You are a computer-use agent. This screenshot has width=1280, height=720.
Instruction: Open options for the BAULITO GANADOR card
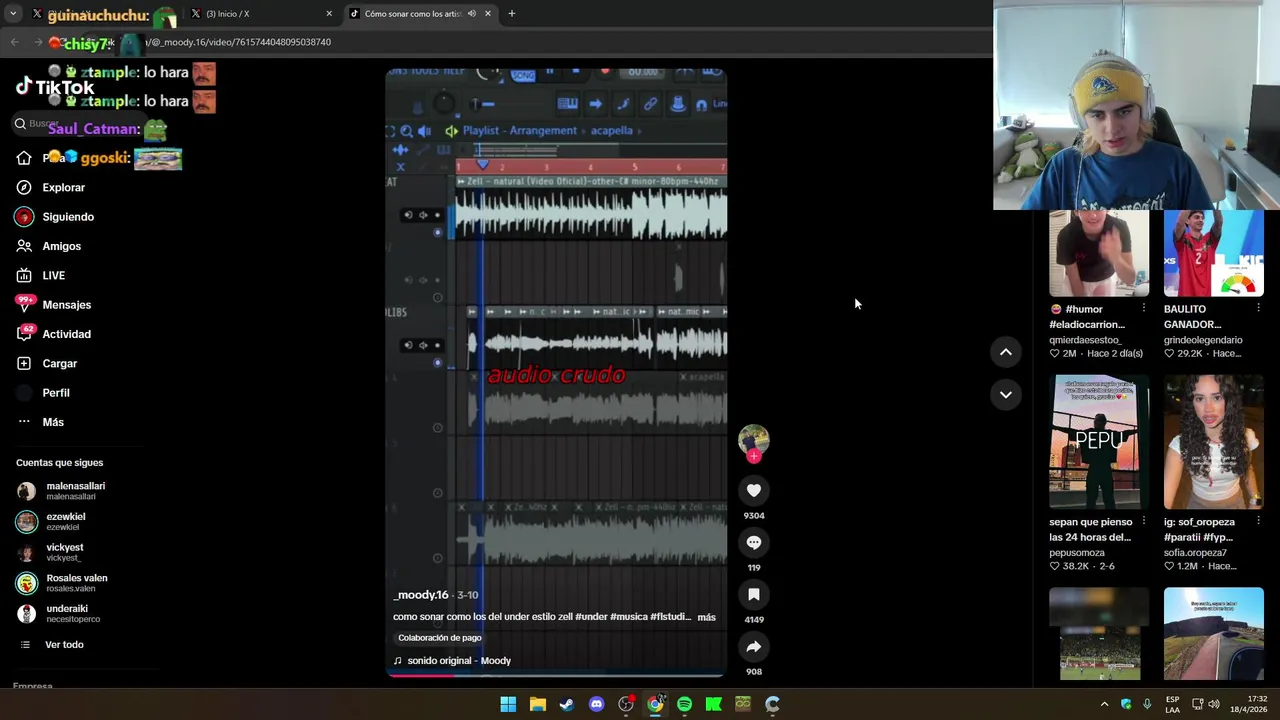click(1258, 309)
